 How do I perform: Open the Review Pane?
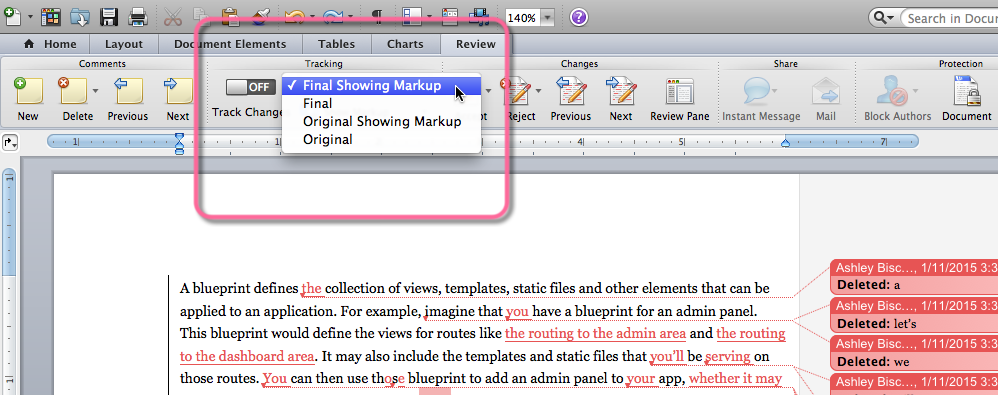[680, 99]
